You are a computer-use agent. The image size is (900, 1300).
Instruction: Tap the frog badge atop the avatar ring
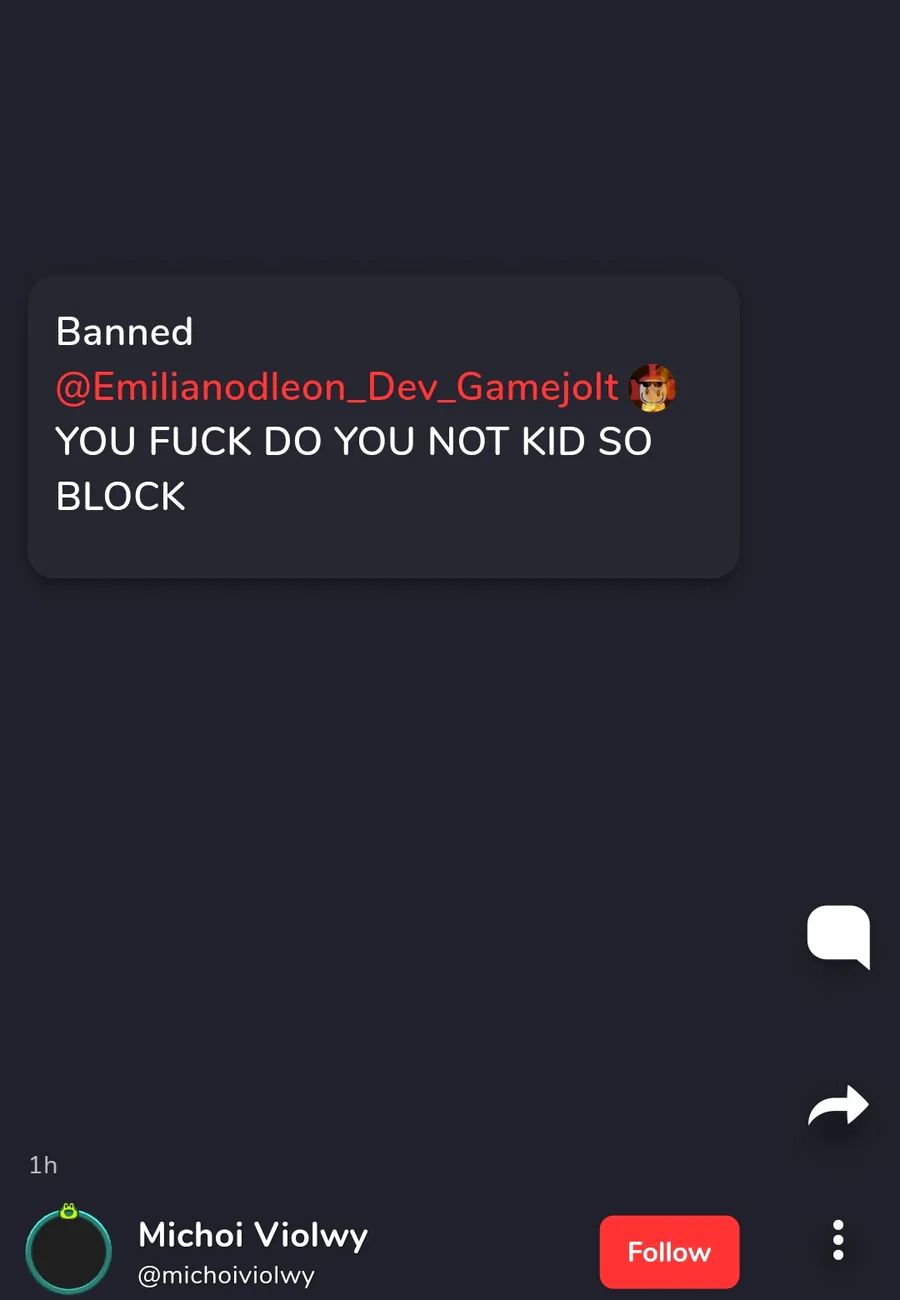coord(68,1211)
